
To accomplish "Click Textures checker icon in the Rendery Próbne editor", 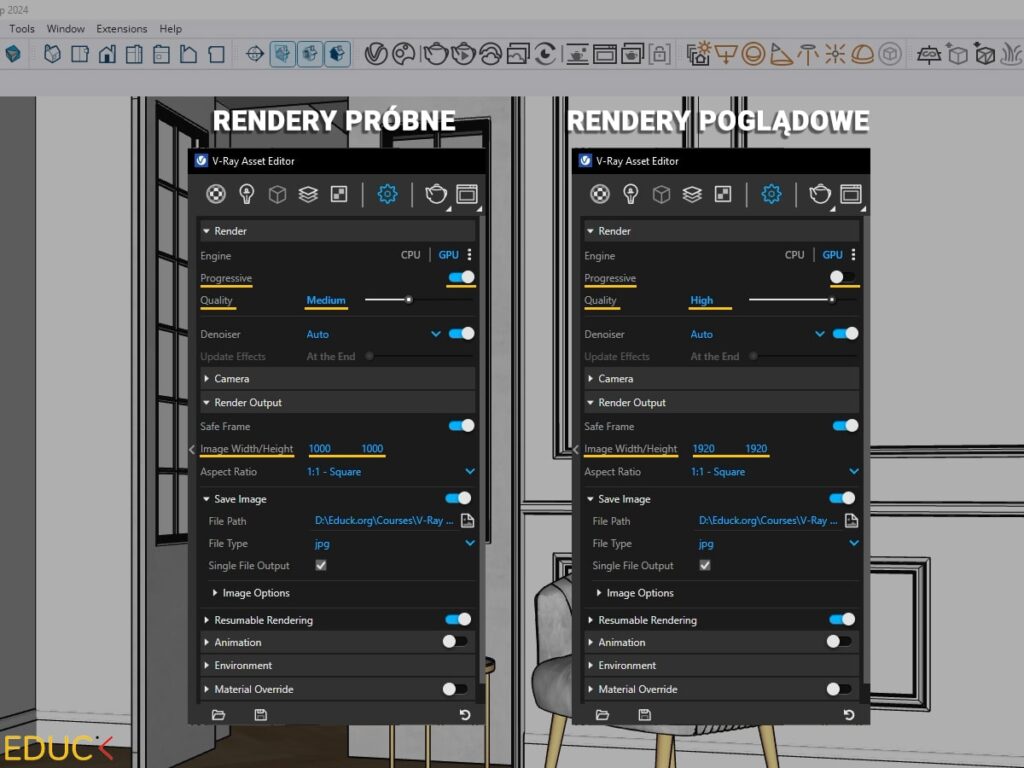I will pos(339,194).
